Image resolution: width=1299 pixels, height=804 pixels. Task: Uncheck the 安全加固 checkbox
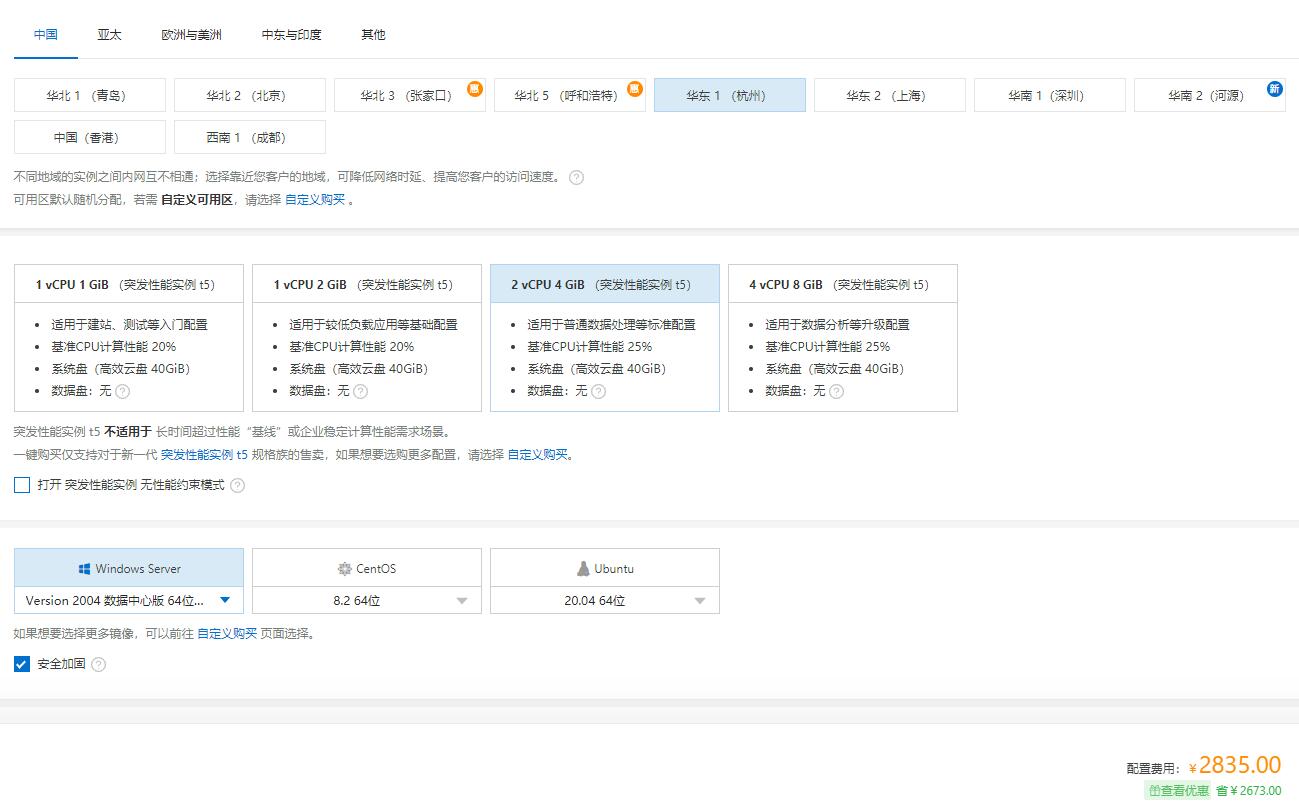click(x=22, y=664)
